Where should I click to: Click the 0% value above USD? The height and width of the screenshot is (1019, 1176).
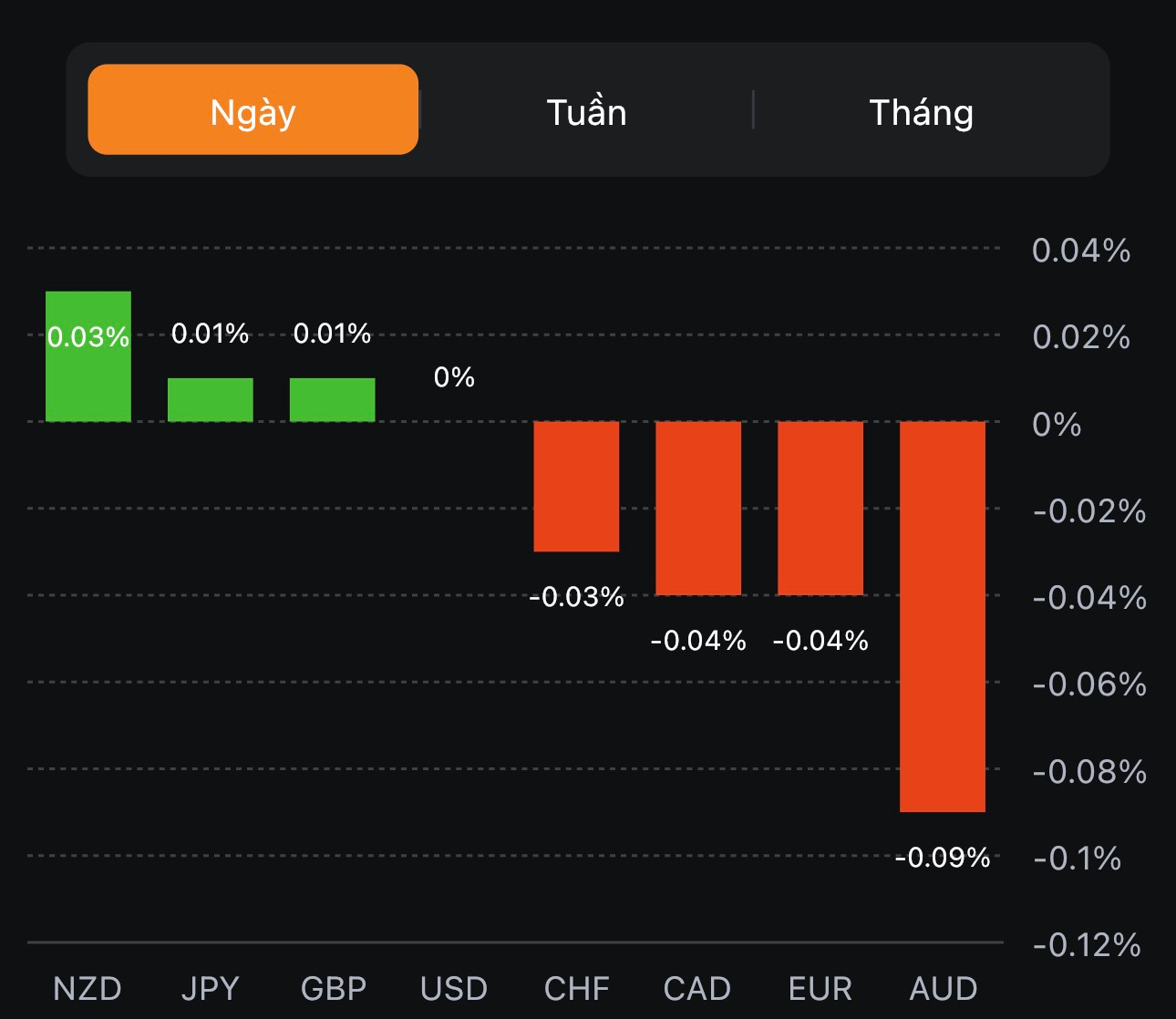[454, 377]
